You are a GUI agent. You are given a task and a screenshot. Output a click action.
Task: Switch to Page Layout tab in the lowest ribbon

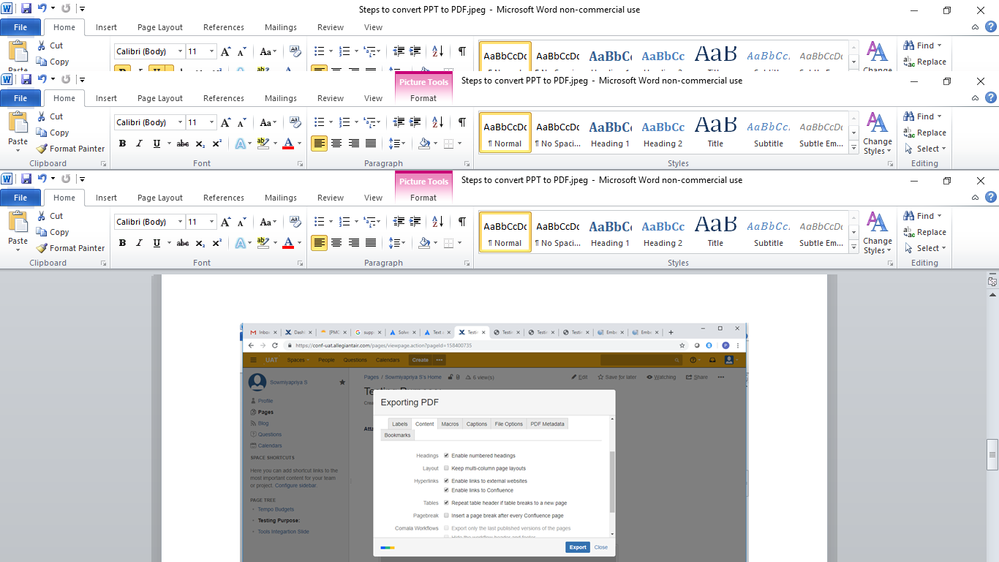coord(160,198)
